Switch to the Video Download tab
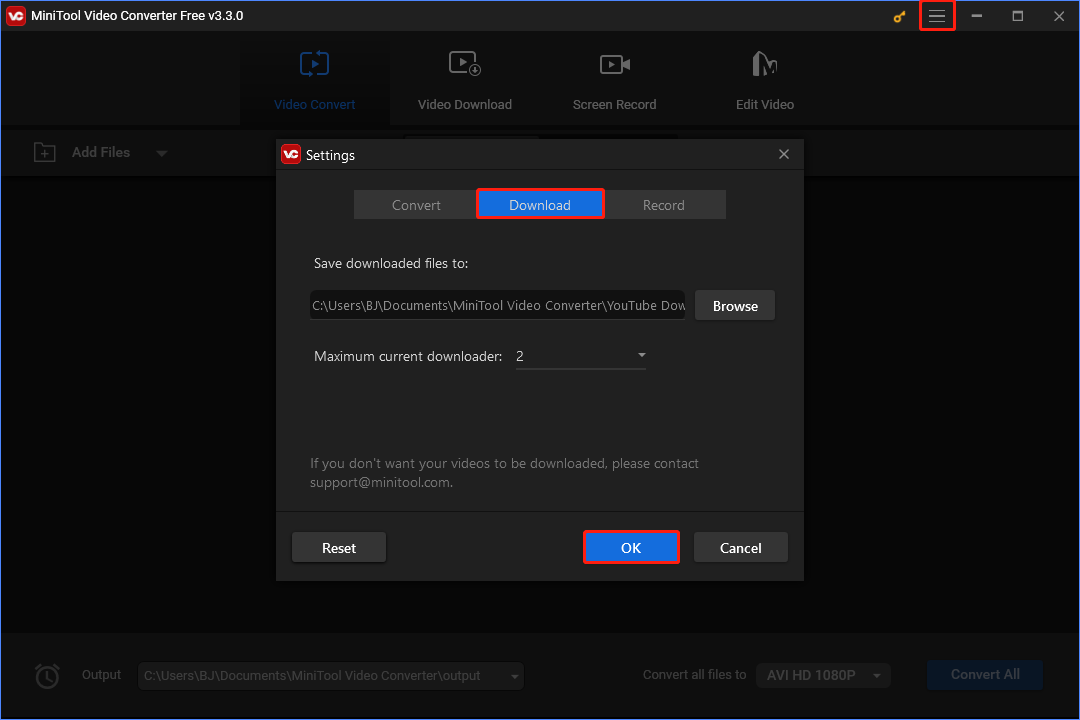This screenshot has width=1080, height=720. (x=465, y=81)
